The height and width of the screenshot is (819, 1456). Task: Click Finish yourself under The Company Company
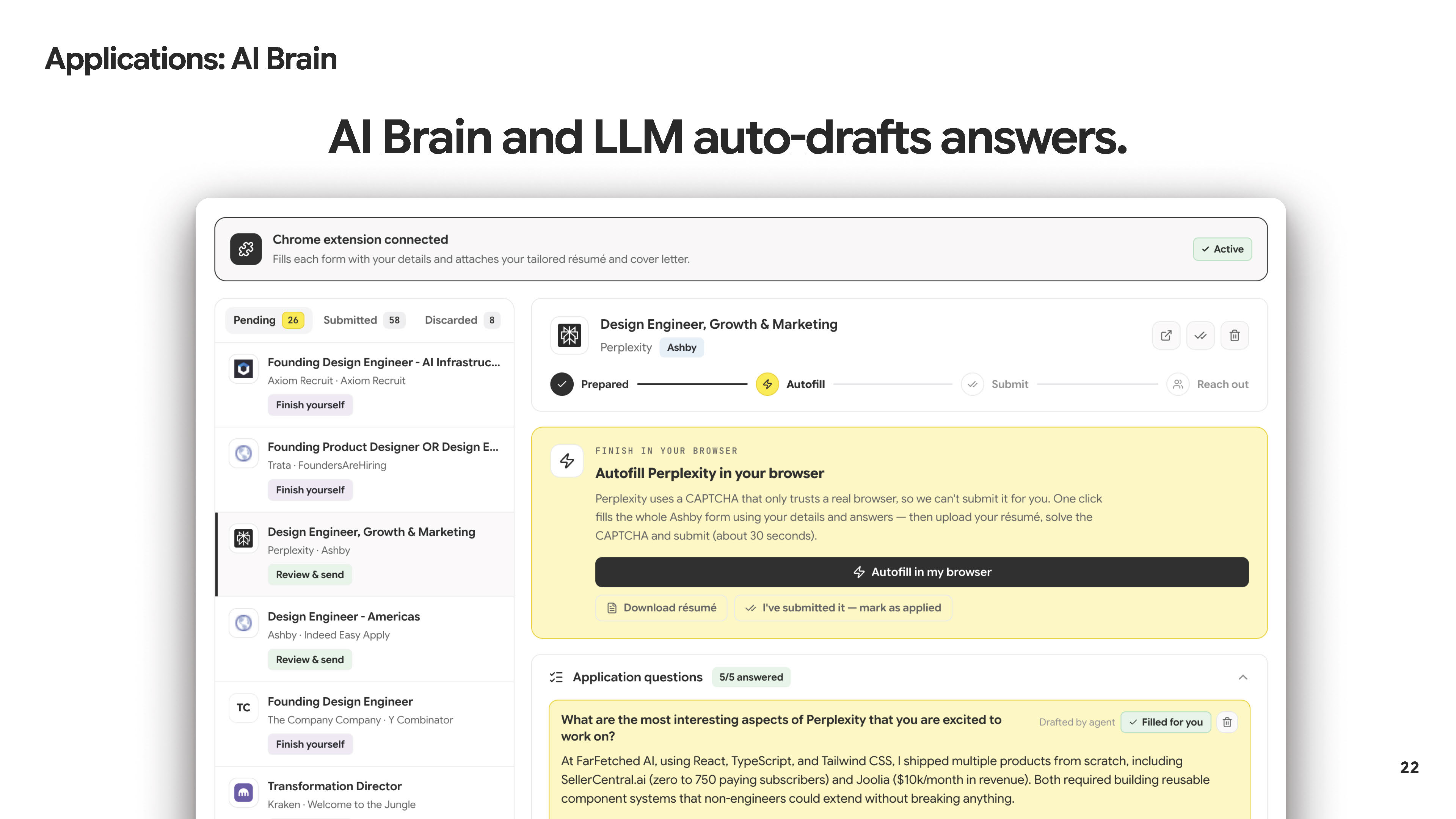(x=310, y=744)
